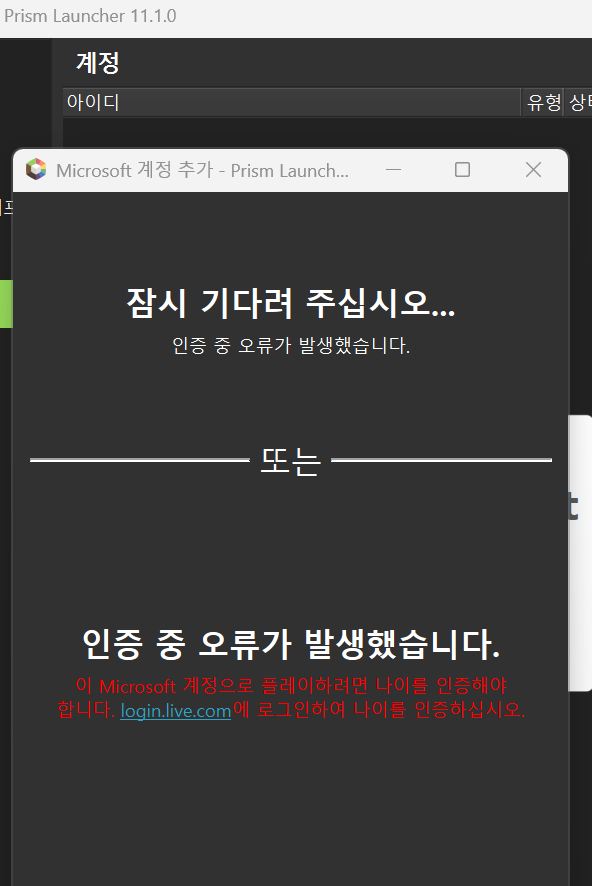Maximize the Microsoft 계정 추가 dialog
592x886 pixels.
463,170
